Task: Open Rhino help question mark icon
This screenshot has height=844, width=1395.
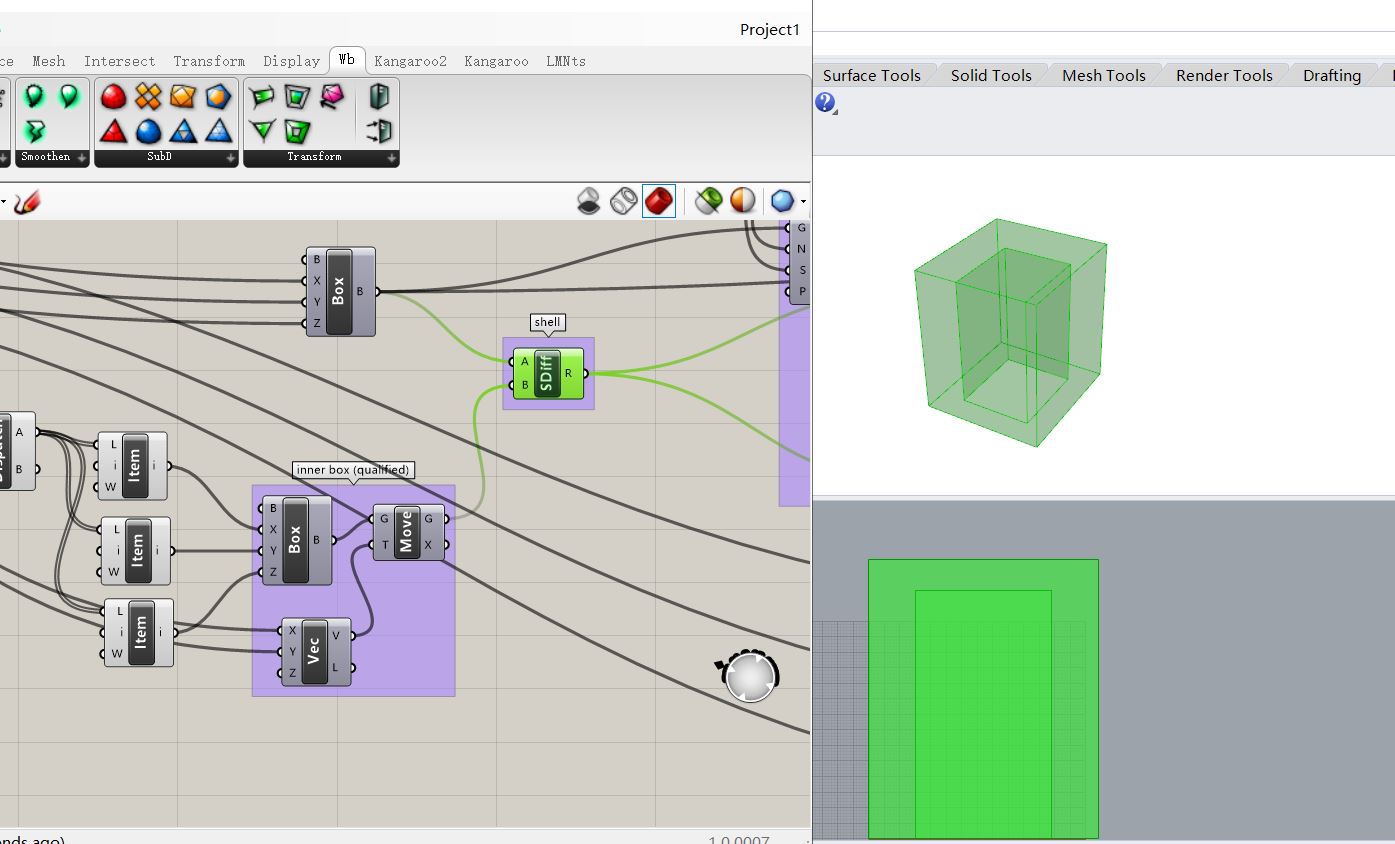Action: click(825, 102)
